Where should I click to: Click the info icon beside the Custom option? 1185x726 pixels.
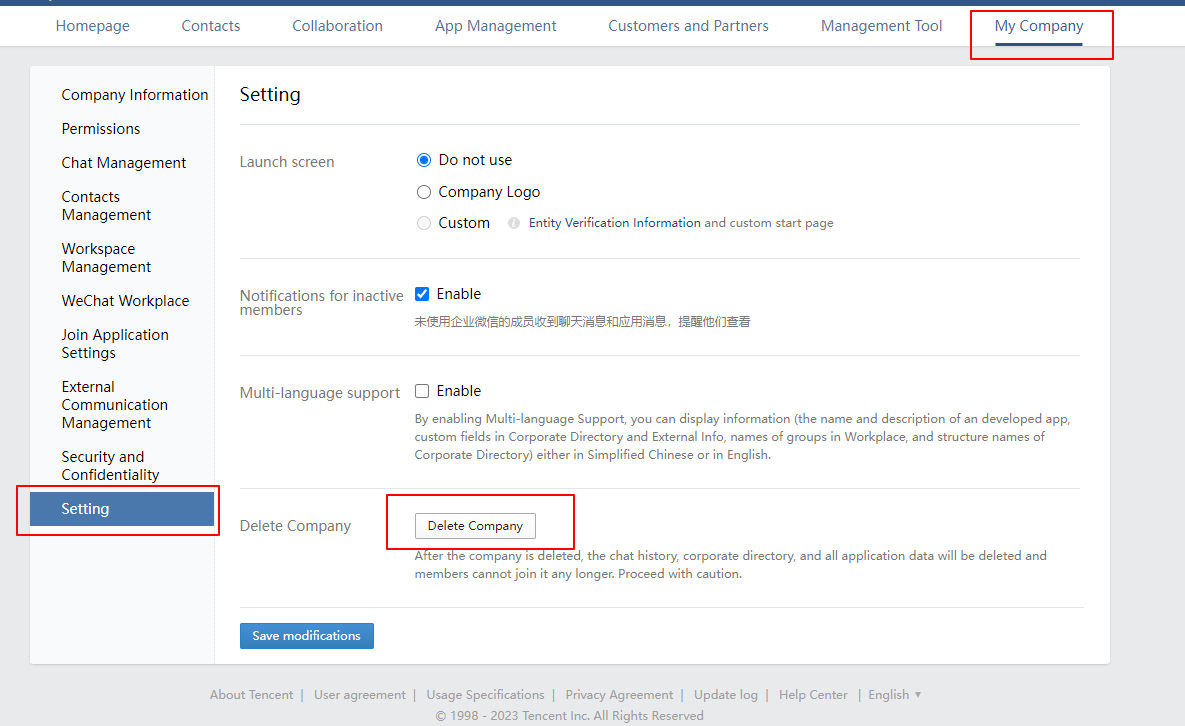click(x=514, y=223)
